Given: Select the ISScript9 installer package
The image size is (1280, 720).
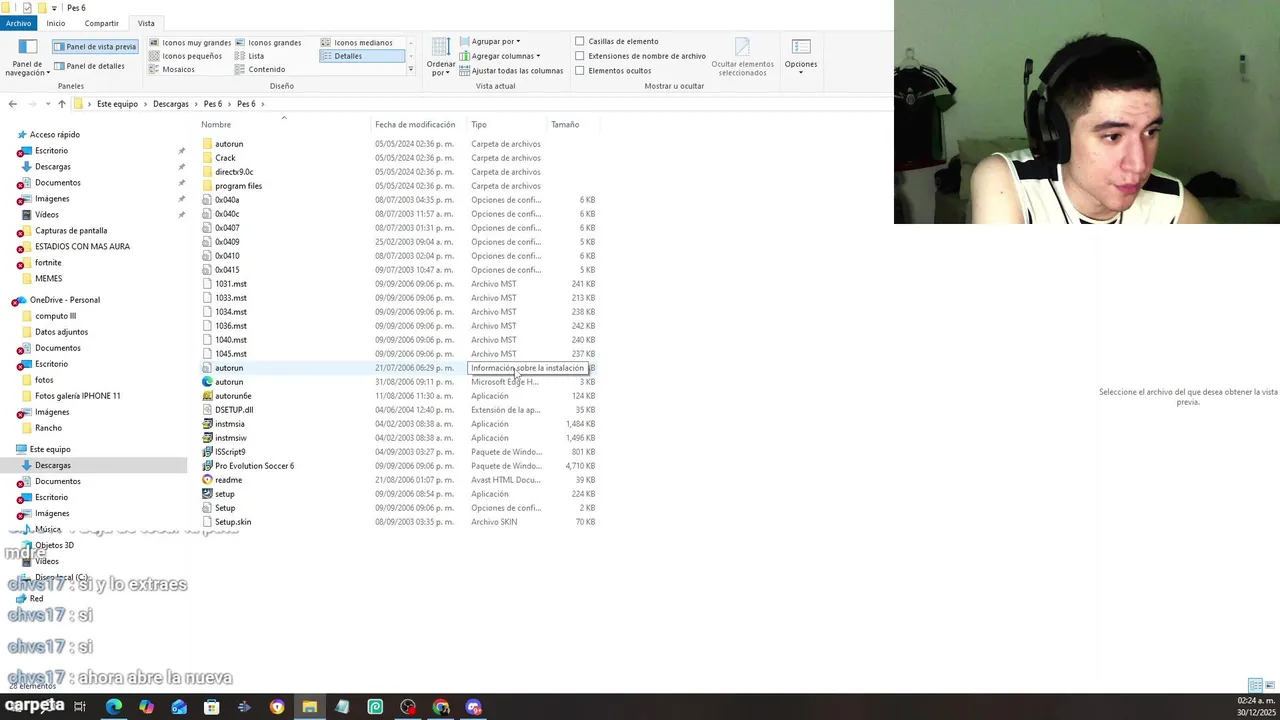Looking at the screenshot, I should [x=230, y=452].
